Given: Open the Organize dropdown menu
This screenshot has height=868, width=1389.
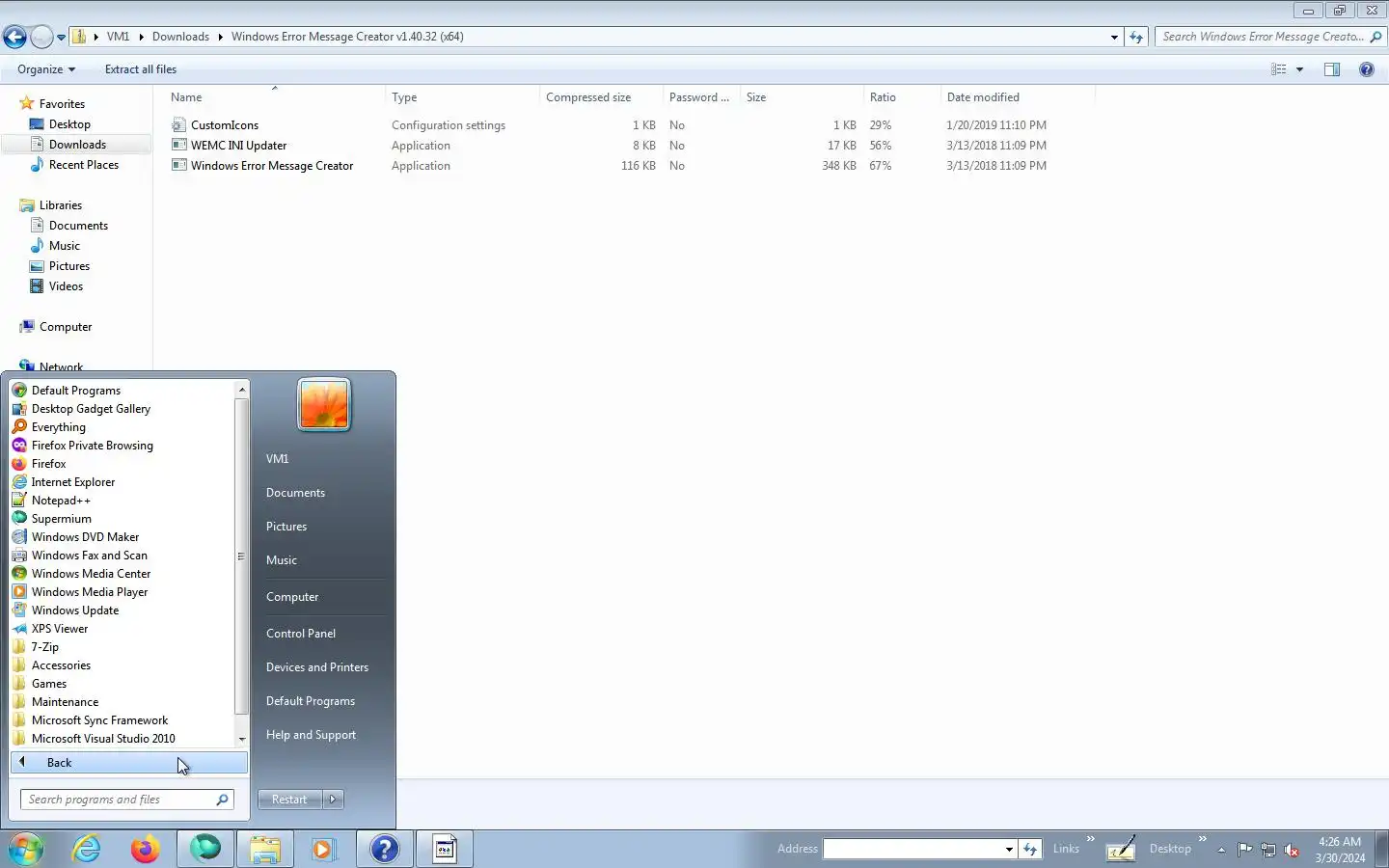Looking at the screenshot, I should tap(46, 69).
